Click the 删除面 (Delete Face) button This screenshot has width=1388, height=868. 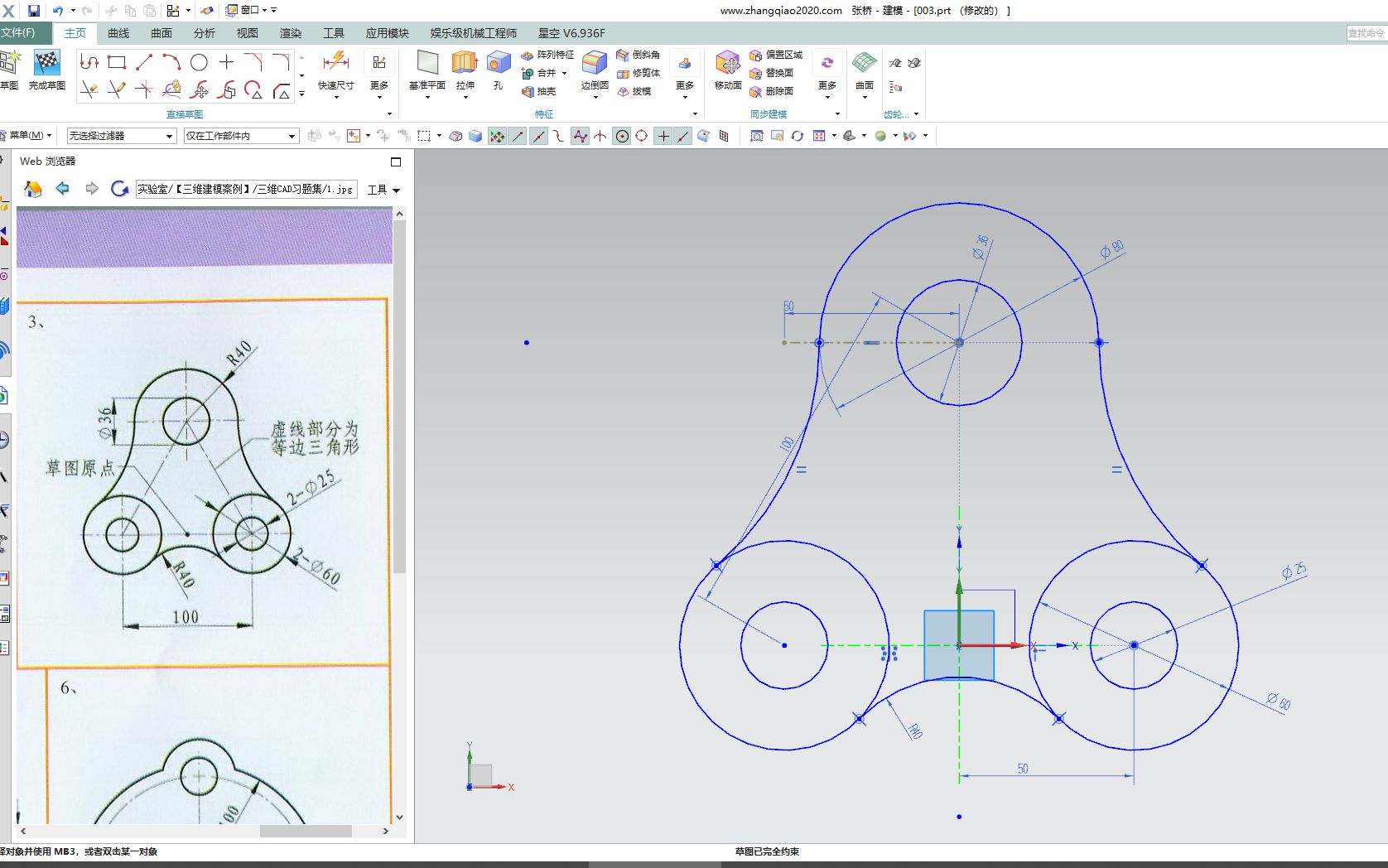click(777, 91)
